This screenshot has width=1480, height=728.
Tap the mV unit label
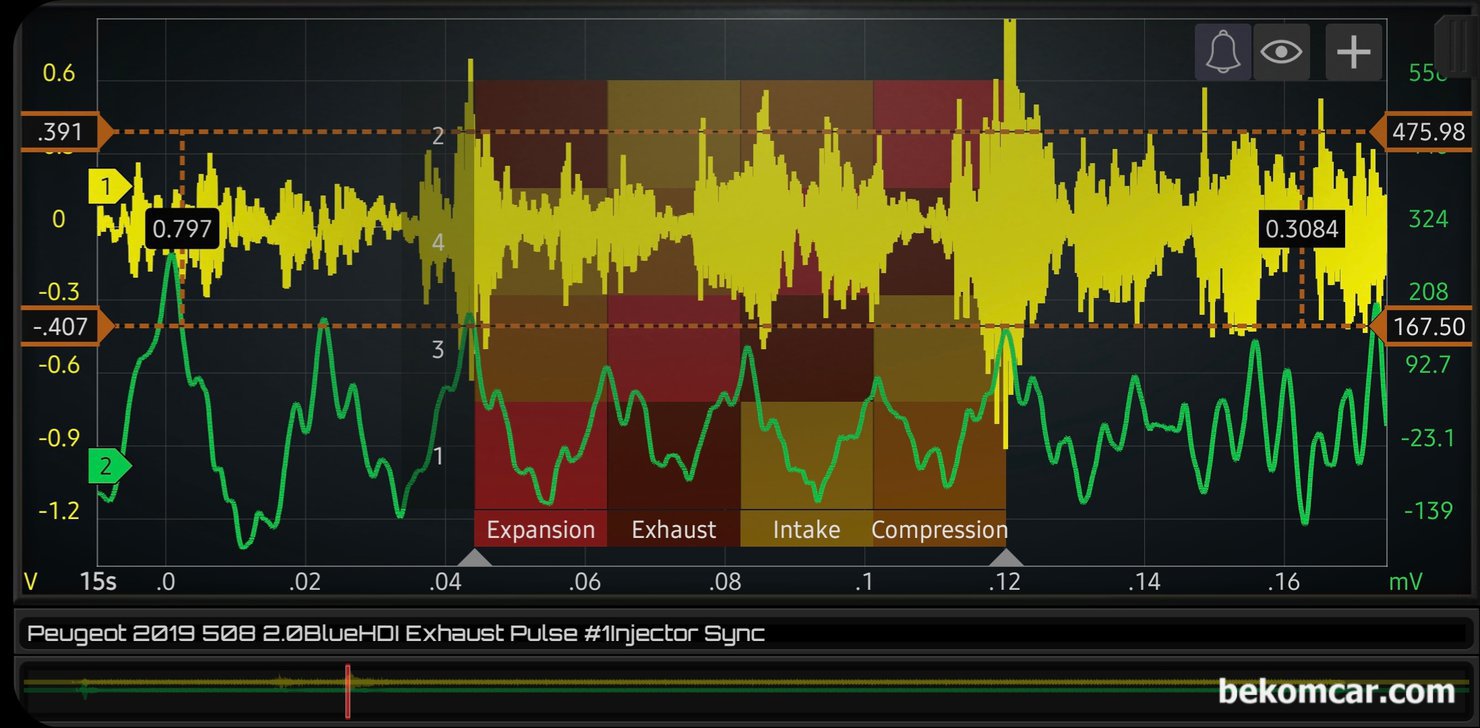coord(1405,582)
